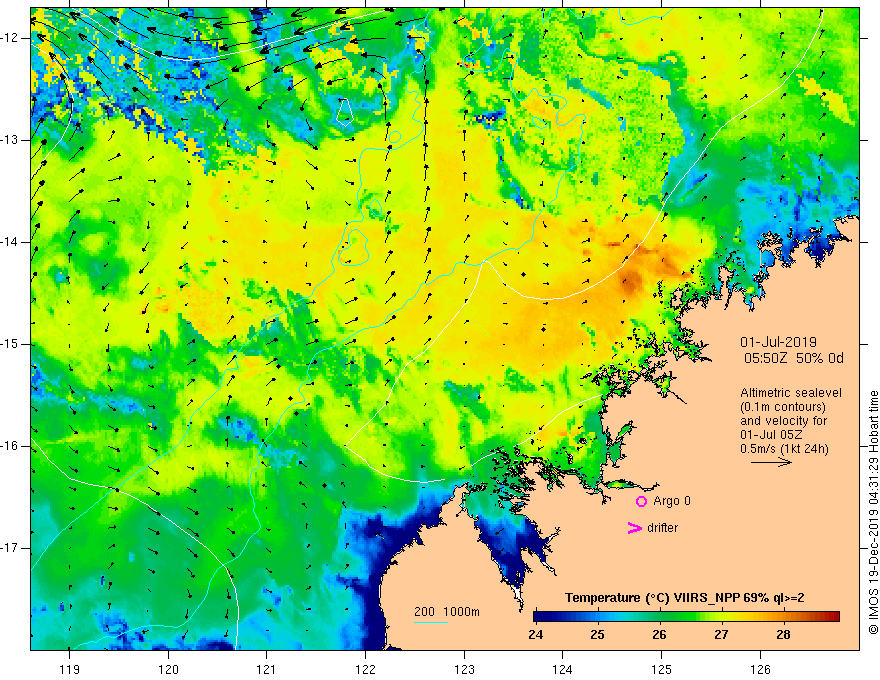Click the longitude label '119'
Screen dimensions: 880x680
click(69, 669)
